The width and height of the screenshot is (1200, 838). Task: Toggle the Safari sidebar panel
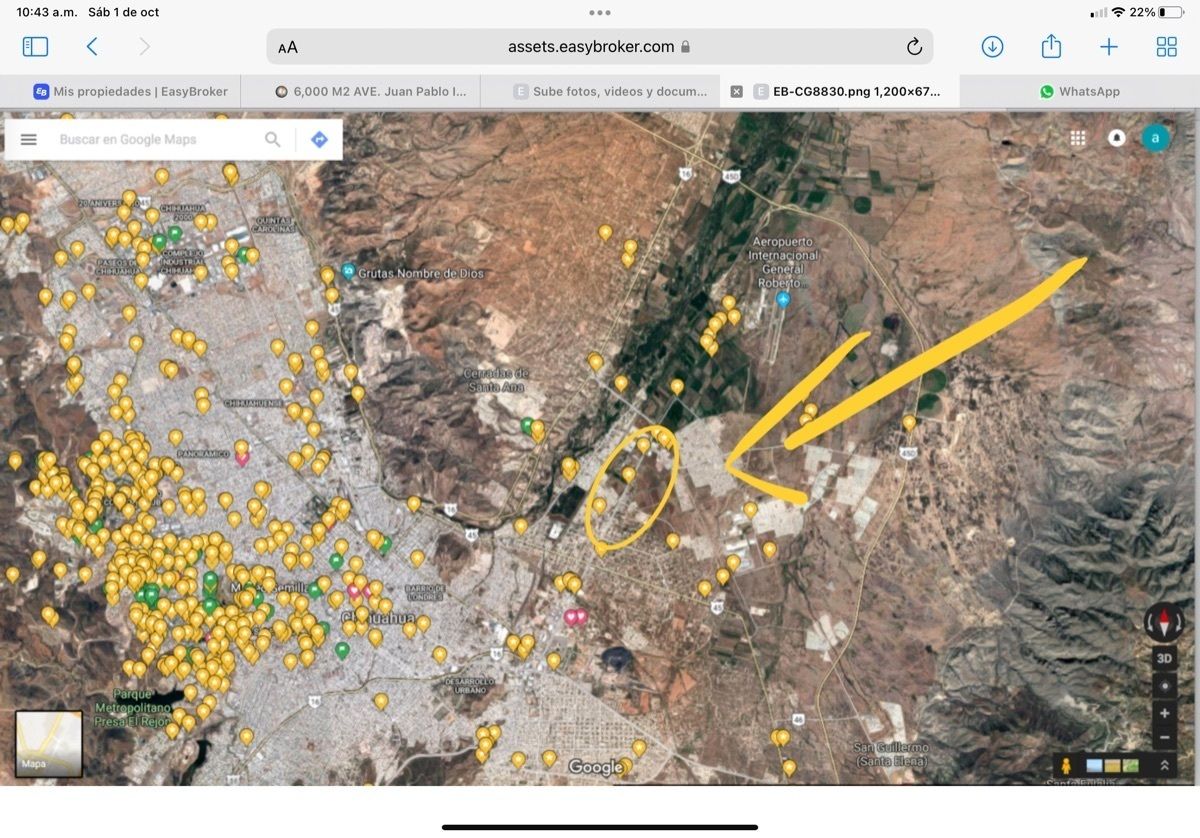pos(35,47)
